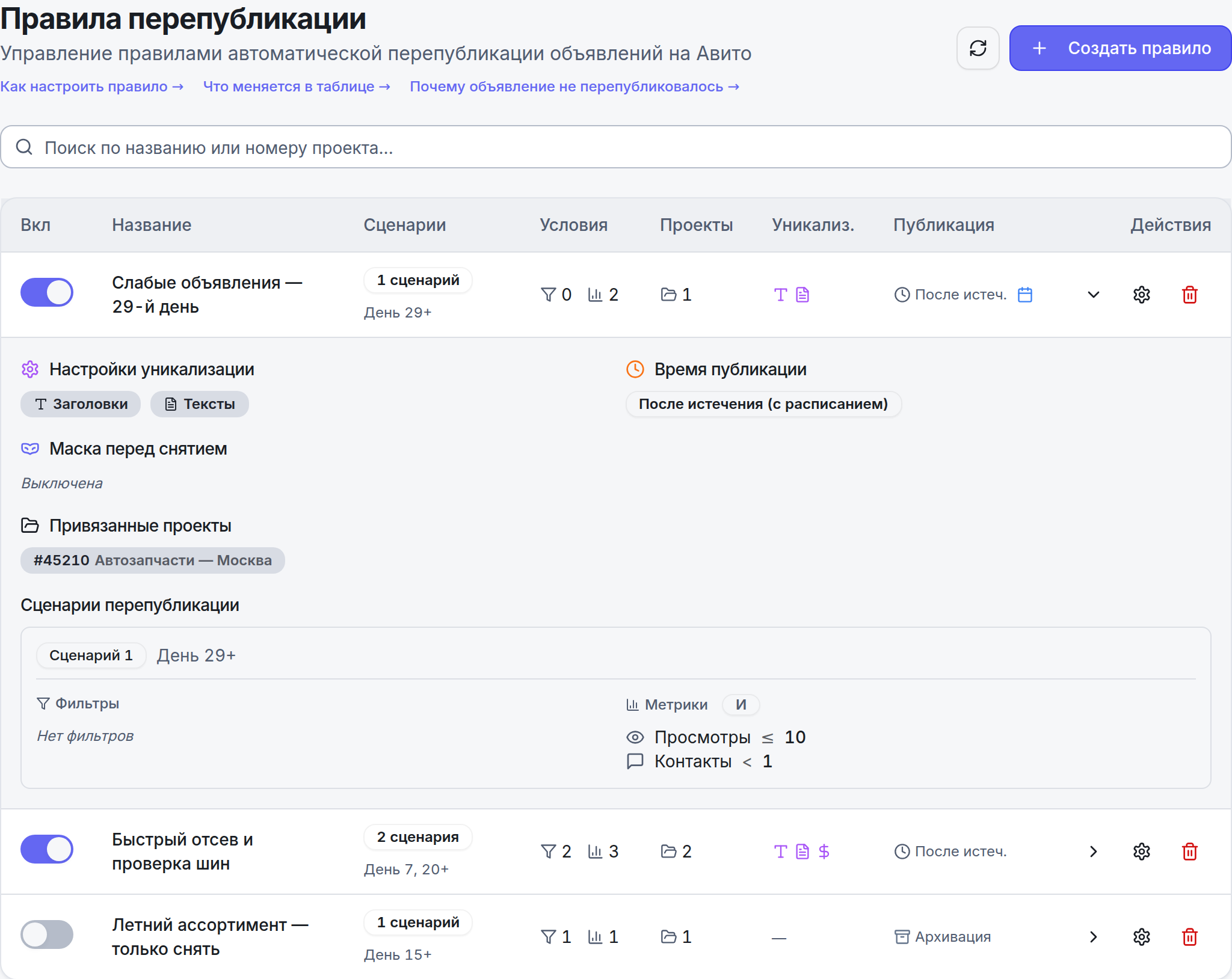Click the Нет фильтров text

coord(85,736)
